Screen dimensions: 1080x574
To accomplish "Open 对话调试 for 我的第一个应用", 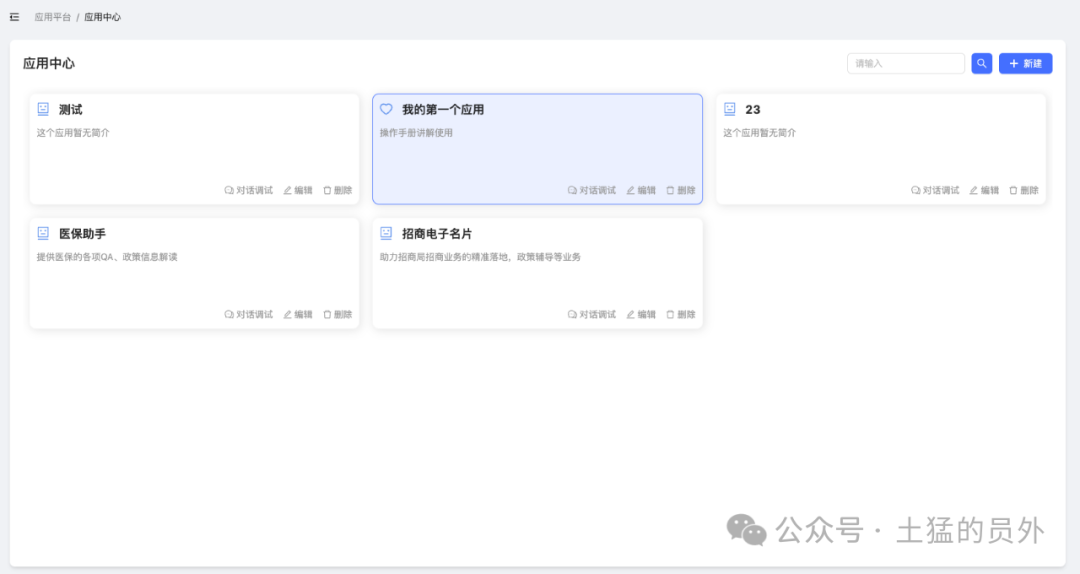I will (x=592, y=190).
